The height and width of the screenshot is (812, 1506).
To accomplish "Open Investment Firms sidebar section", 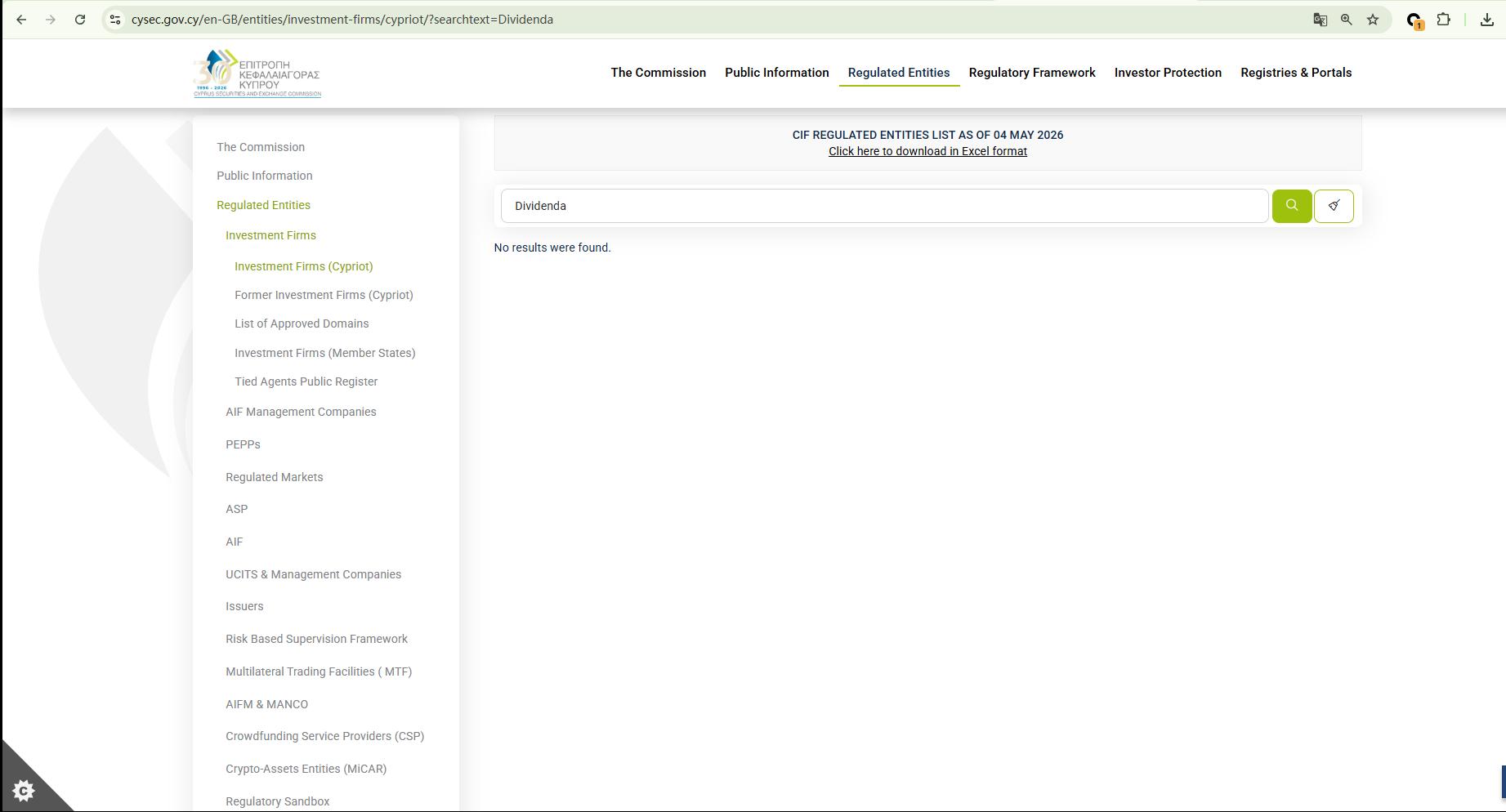I will click(x=270, y=235).
